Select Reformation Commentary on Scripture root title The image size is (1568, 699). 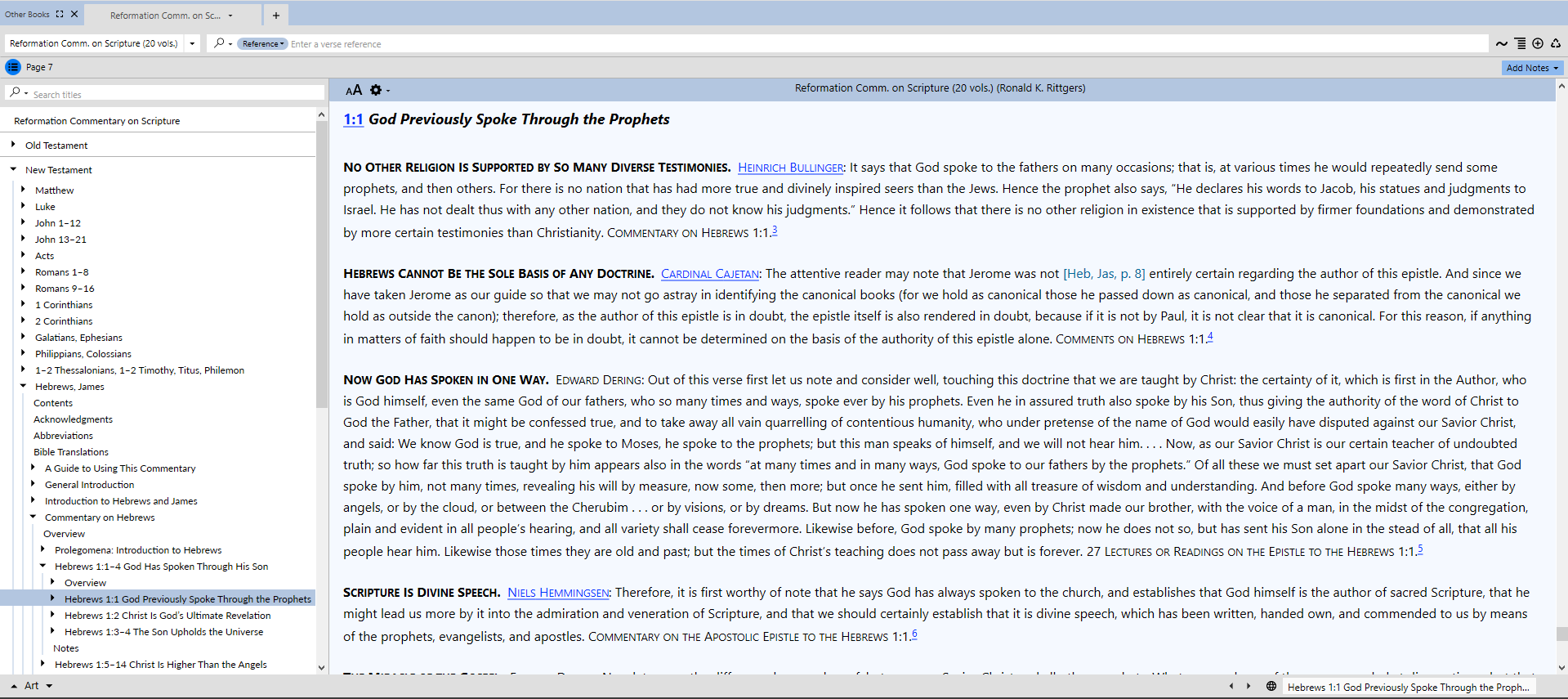96,121
